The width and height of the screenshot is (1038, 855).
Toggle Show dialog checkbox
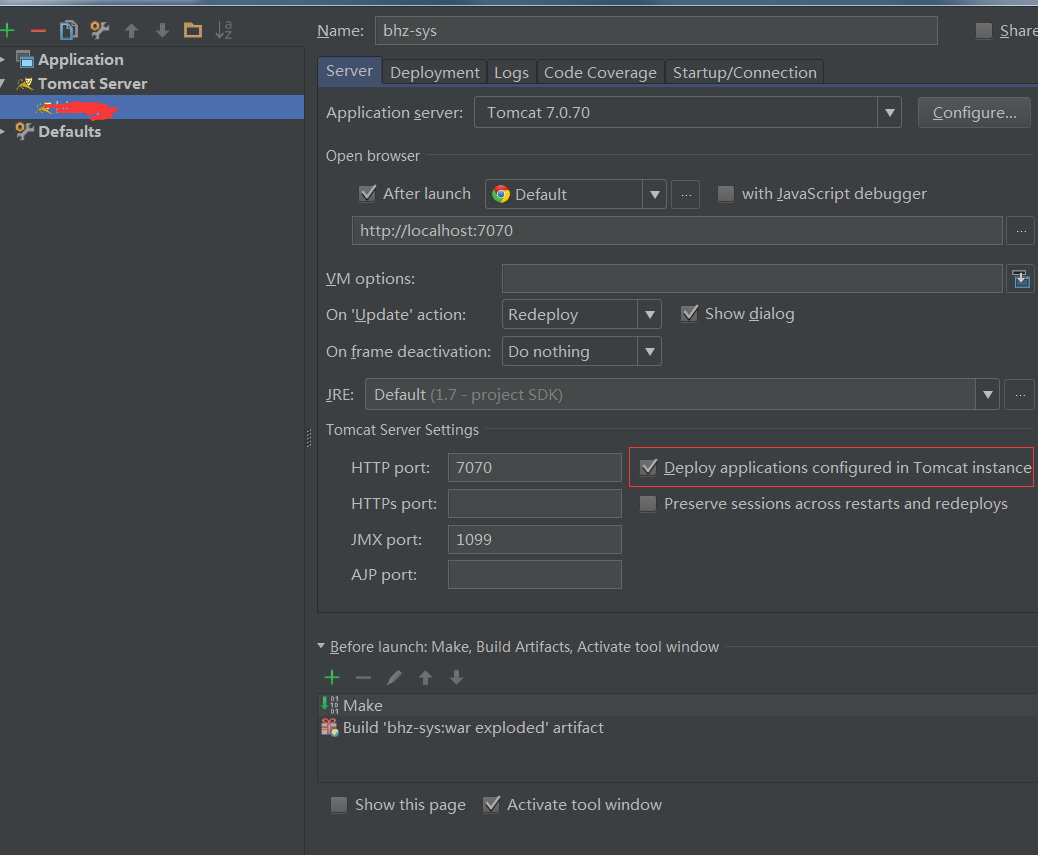[689, 313]
